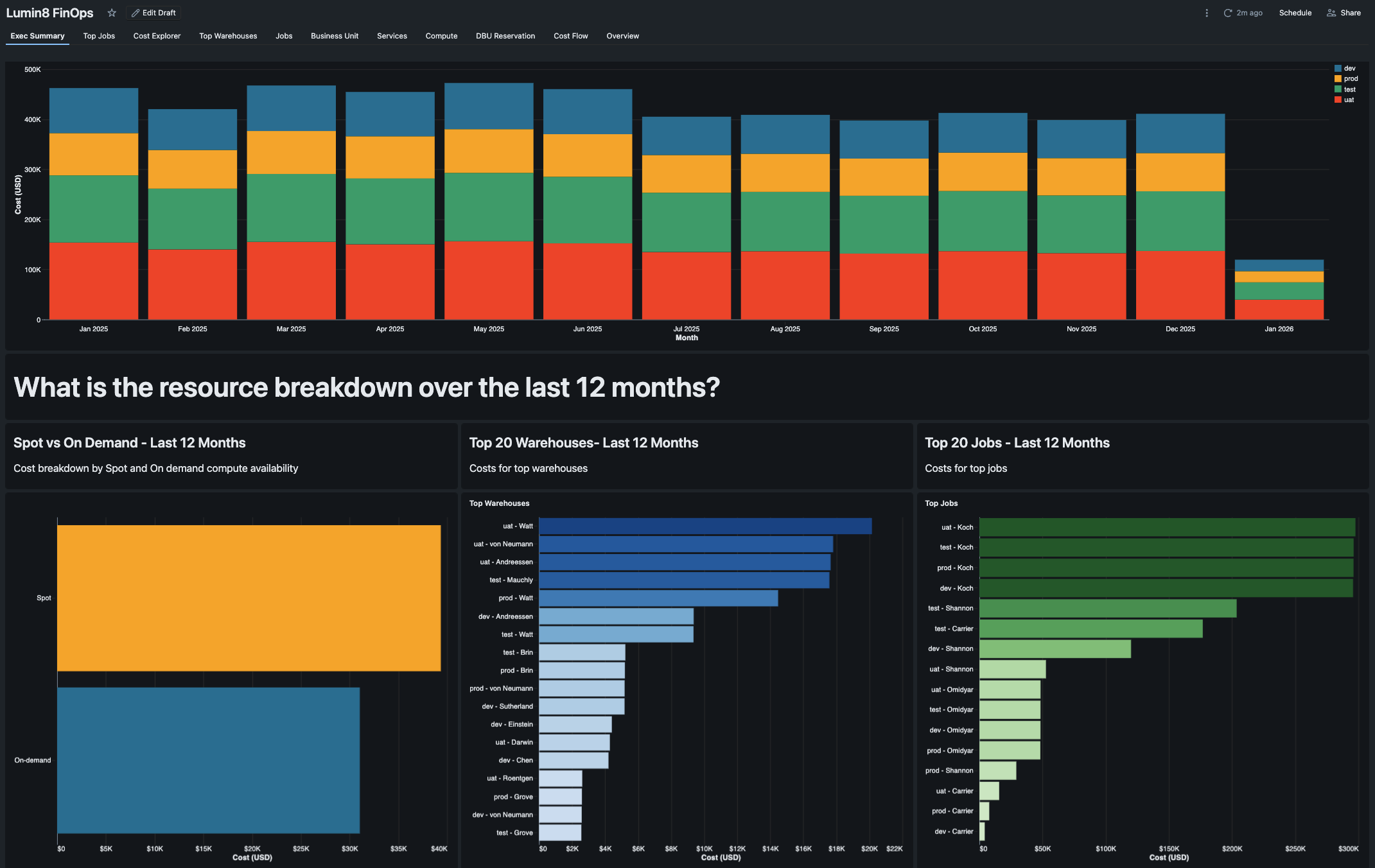Select the test - Shannon job bar
Screen dimensions: 1375x868
pyautogui.click(x=1107, y=608)
